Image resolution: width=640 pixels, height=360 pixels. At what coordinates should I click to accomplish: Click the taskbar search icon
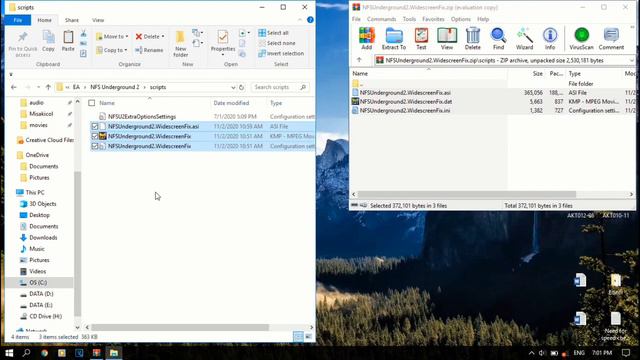27,352
